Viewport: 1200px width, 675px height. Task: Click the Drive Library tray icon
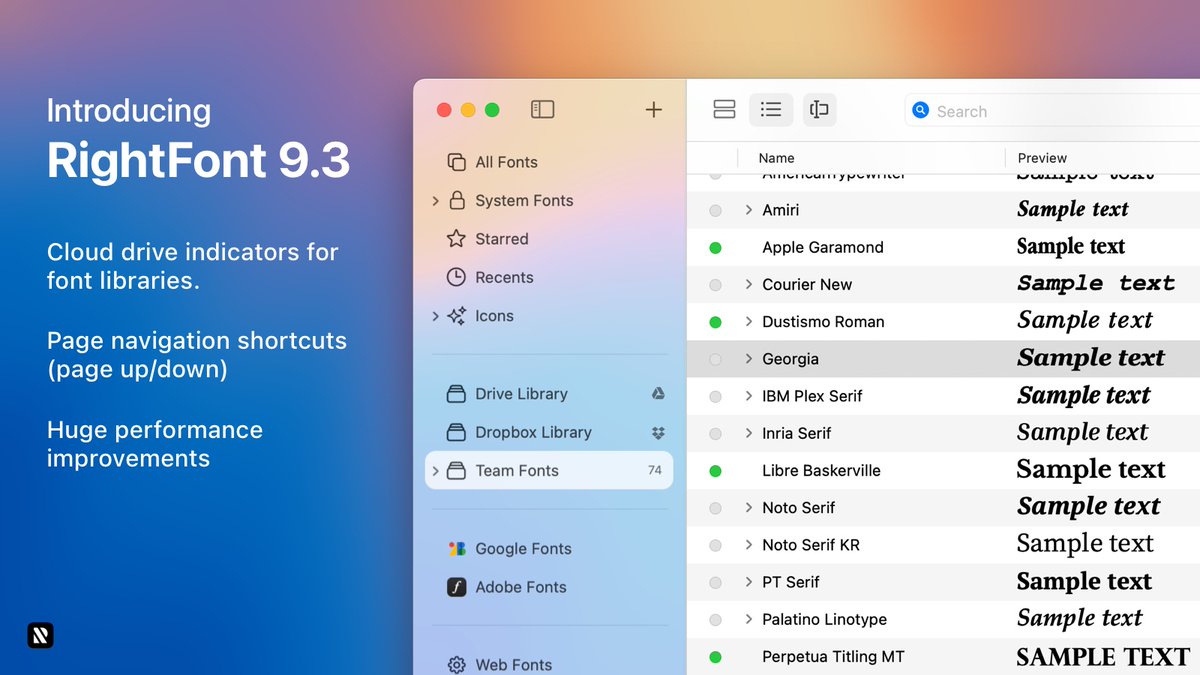point(456,394)
